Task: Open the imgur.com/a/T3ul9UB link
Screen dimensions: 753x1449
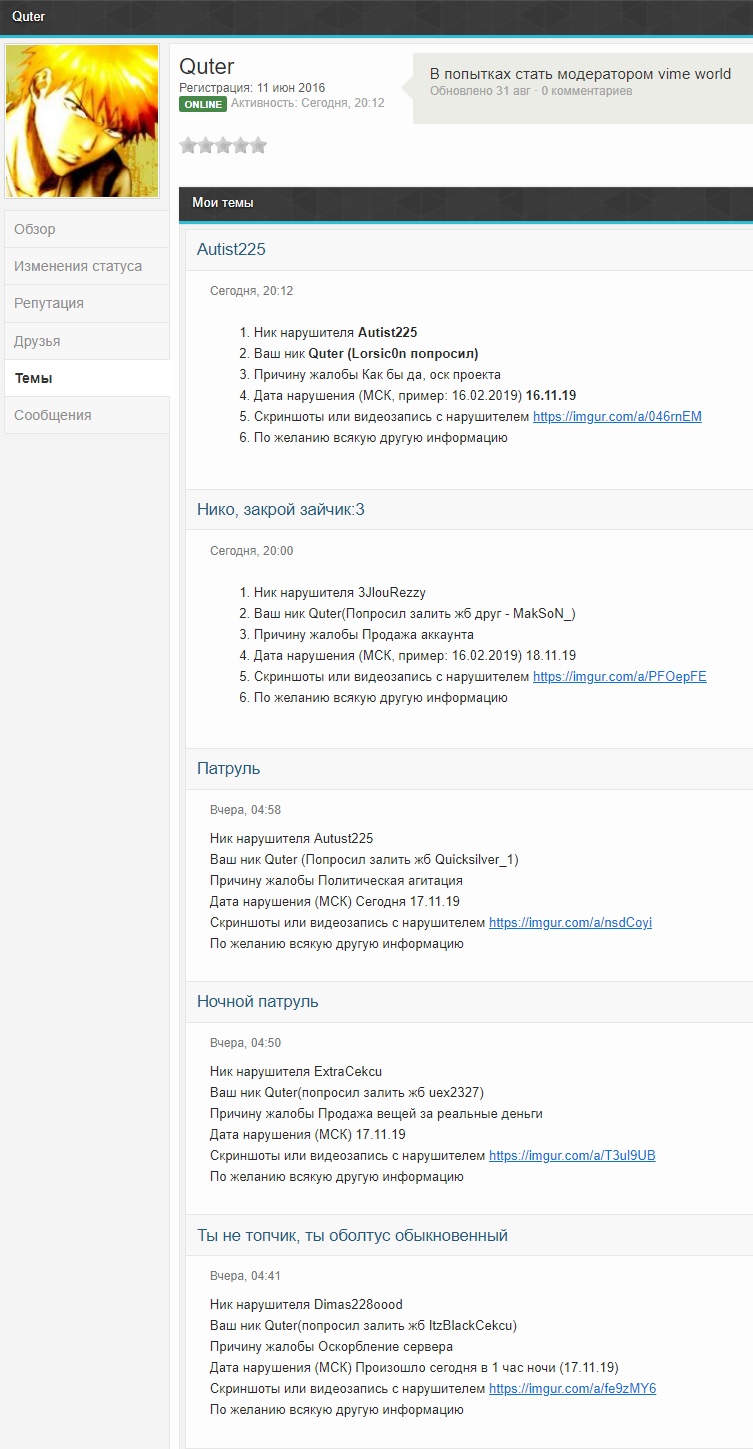Action: pyautogui.click(x=572, y=1156)
